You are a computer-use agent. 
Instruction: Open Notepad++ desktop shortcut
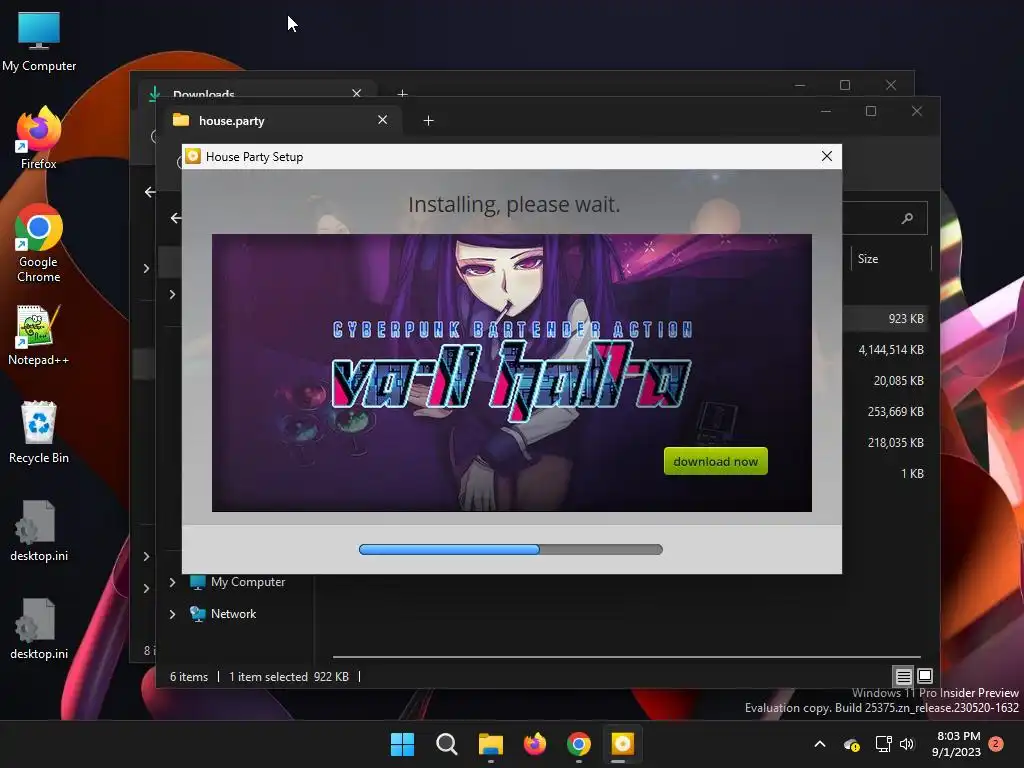(x=39, y=335)
